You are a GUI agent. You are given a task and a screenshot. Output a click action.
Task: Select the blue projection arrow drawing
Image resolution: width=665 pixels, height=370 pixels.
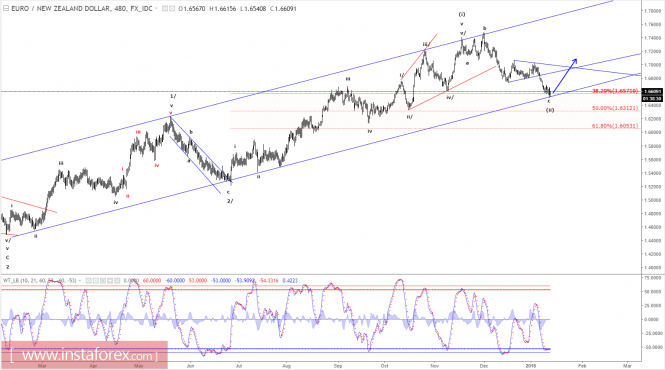click(x=564, y=76)
